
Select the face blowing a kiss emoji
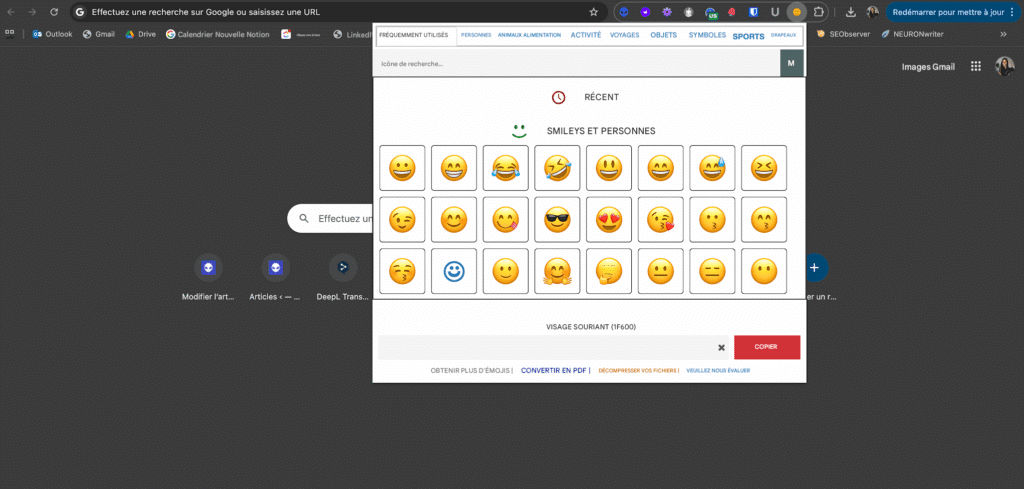[x=660, y=219]
